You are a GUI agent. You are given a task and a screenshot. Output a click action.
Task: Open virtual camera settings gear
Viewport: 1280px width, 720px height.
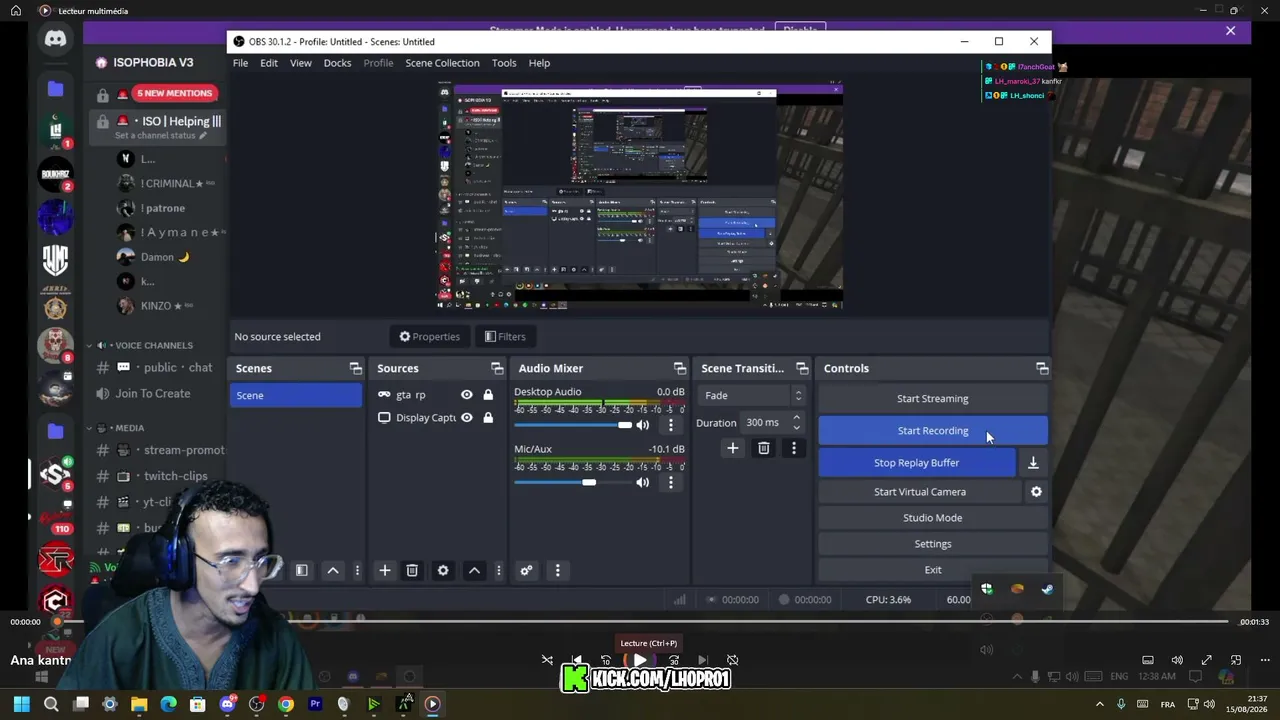tap(1036, 492)
